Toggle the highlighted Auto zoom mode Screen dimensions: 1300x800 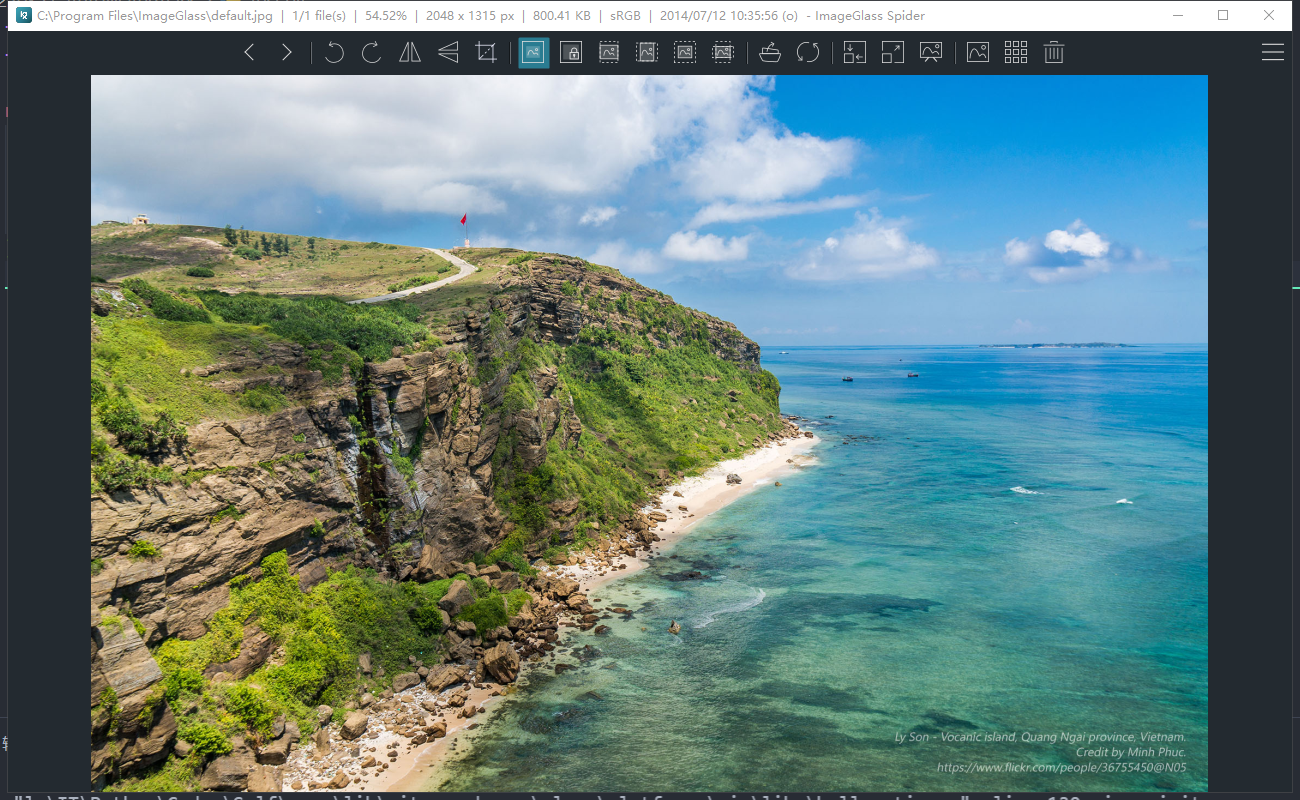tap(533, 53)
